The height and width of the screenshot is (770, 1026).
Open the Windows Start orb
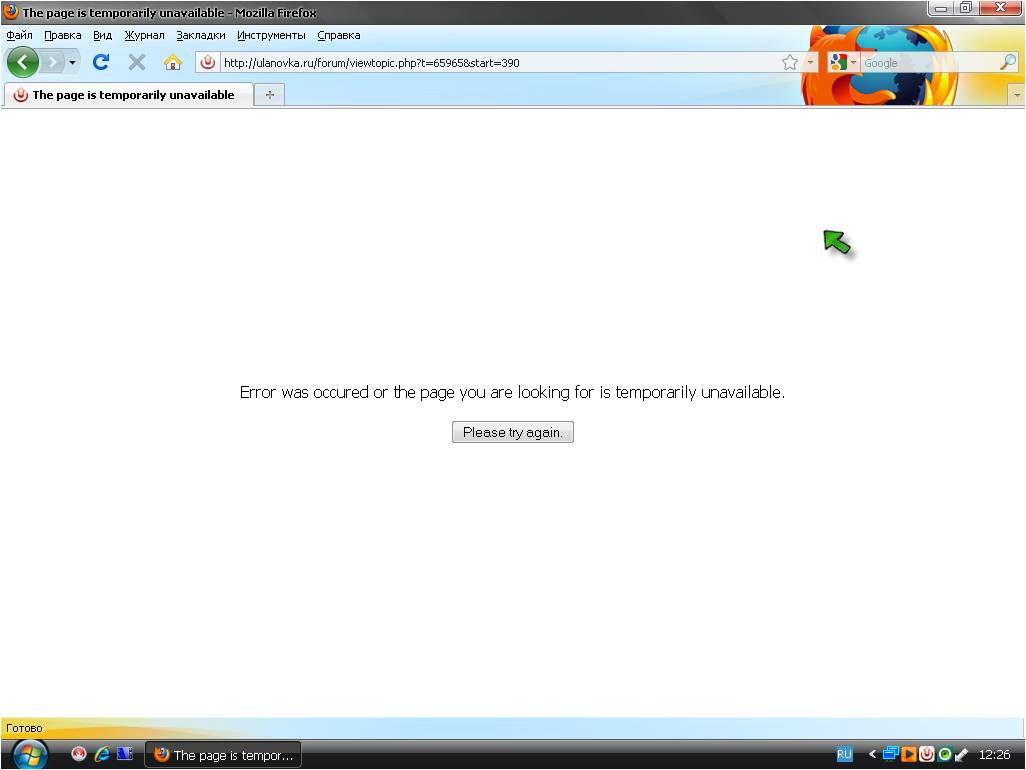click(29, 755)
